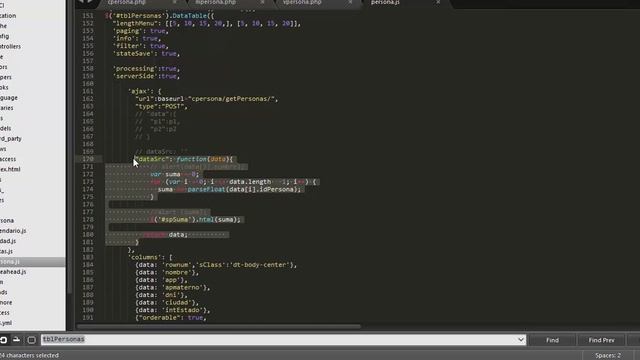Click the editor horizontal scrollbar

click(x=218, y=326)
